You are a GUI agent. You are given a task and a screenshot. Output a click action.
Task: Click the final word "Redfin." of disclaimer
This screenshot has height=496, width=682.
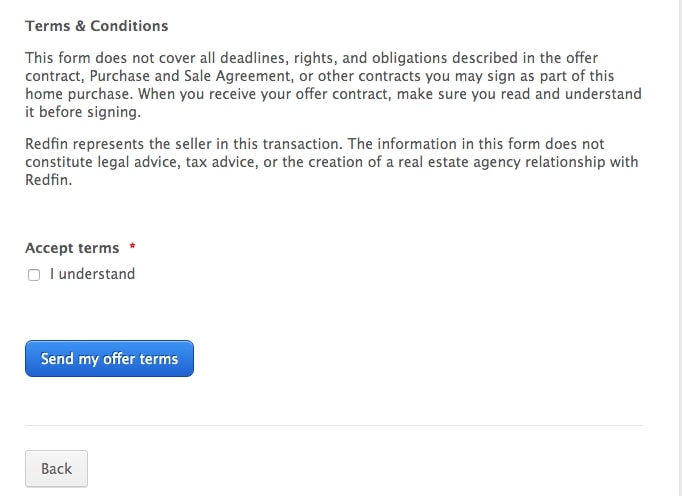(x=49, y=180)
